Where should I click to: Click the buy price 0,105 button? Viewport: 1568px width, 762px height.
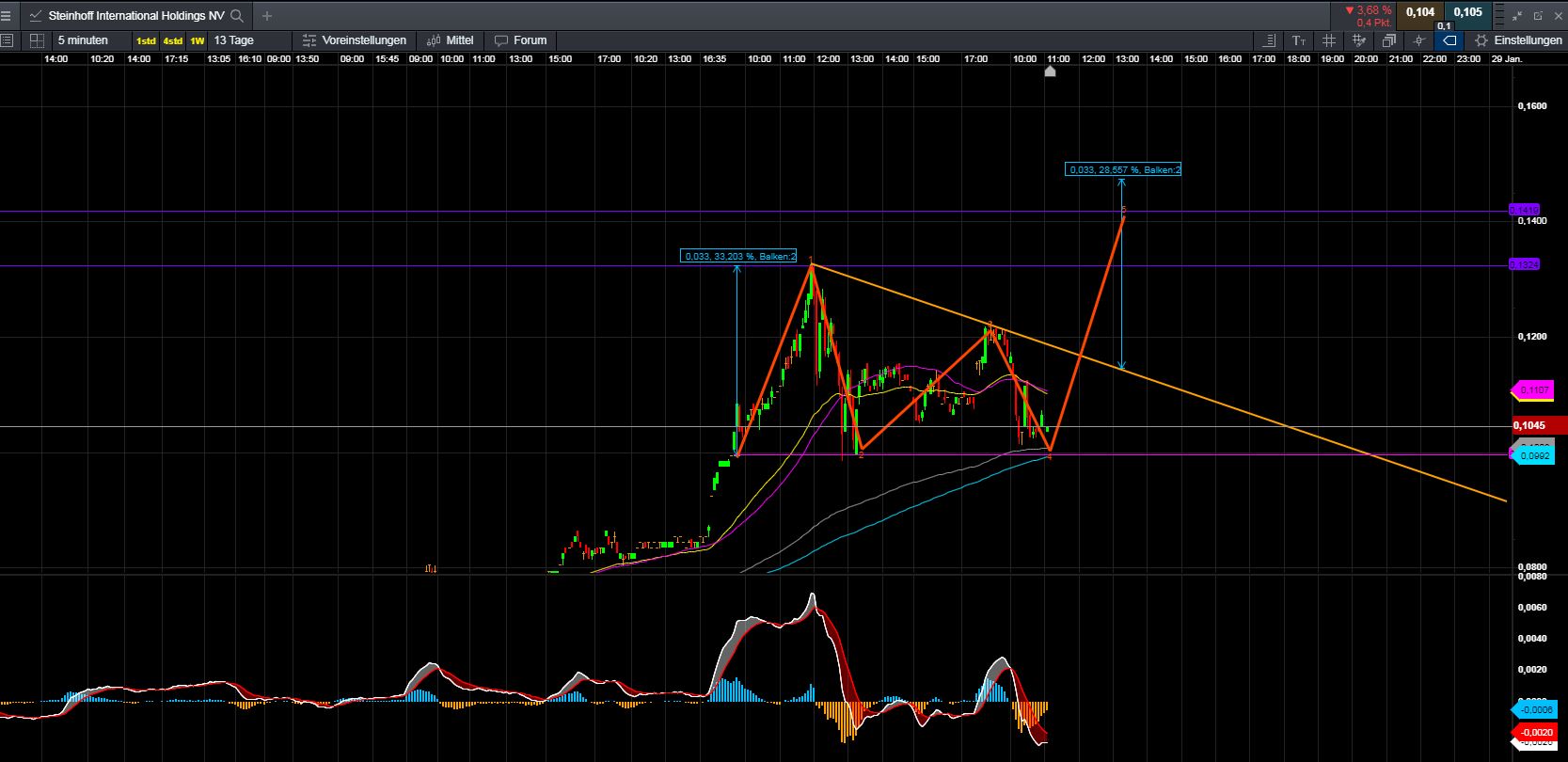pos(1467,12)
